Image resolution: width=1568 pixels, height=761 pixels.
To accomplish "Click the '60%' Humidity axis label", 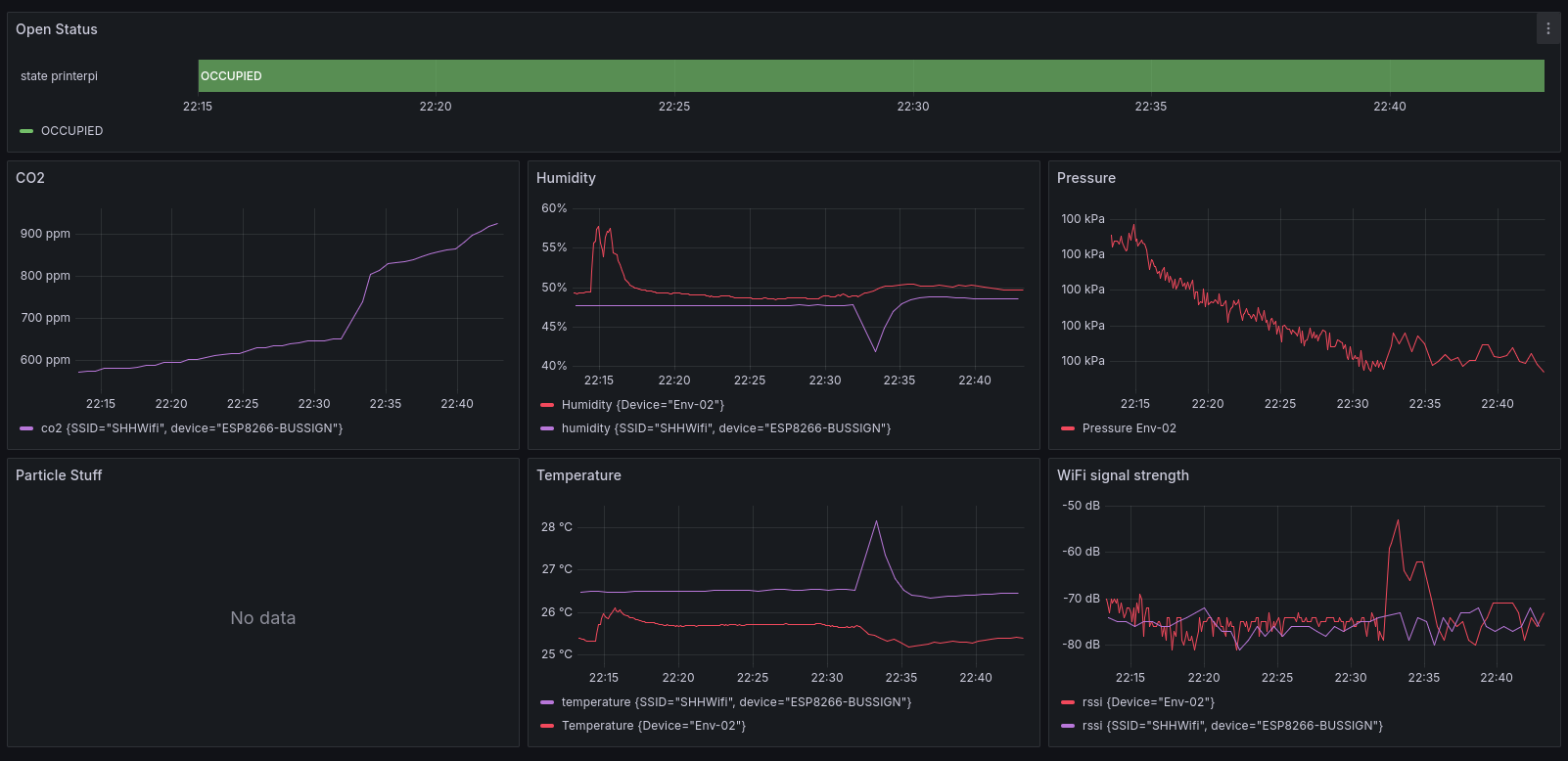I will coord(554,208).
